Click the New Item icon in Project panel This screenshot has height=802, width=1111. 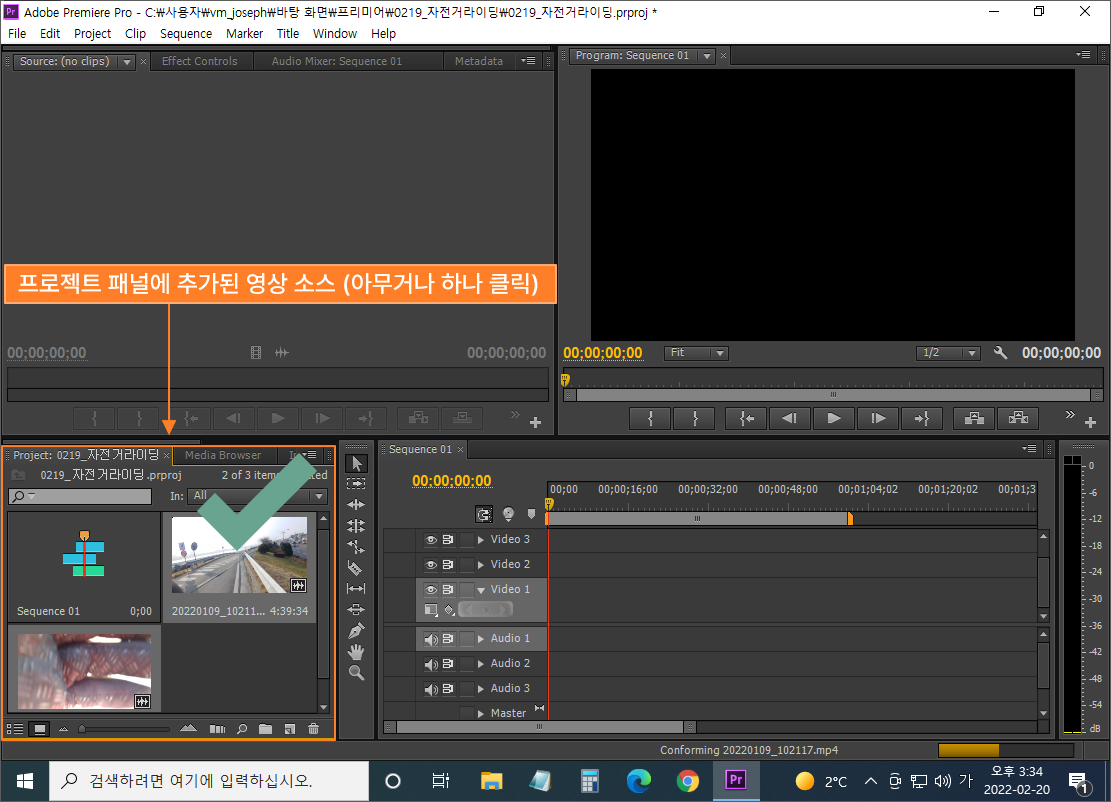[x=290, y=729]
